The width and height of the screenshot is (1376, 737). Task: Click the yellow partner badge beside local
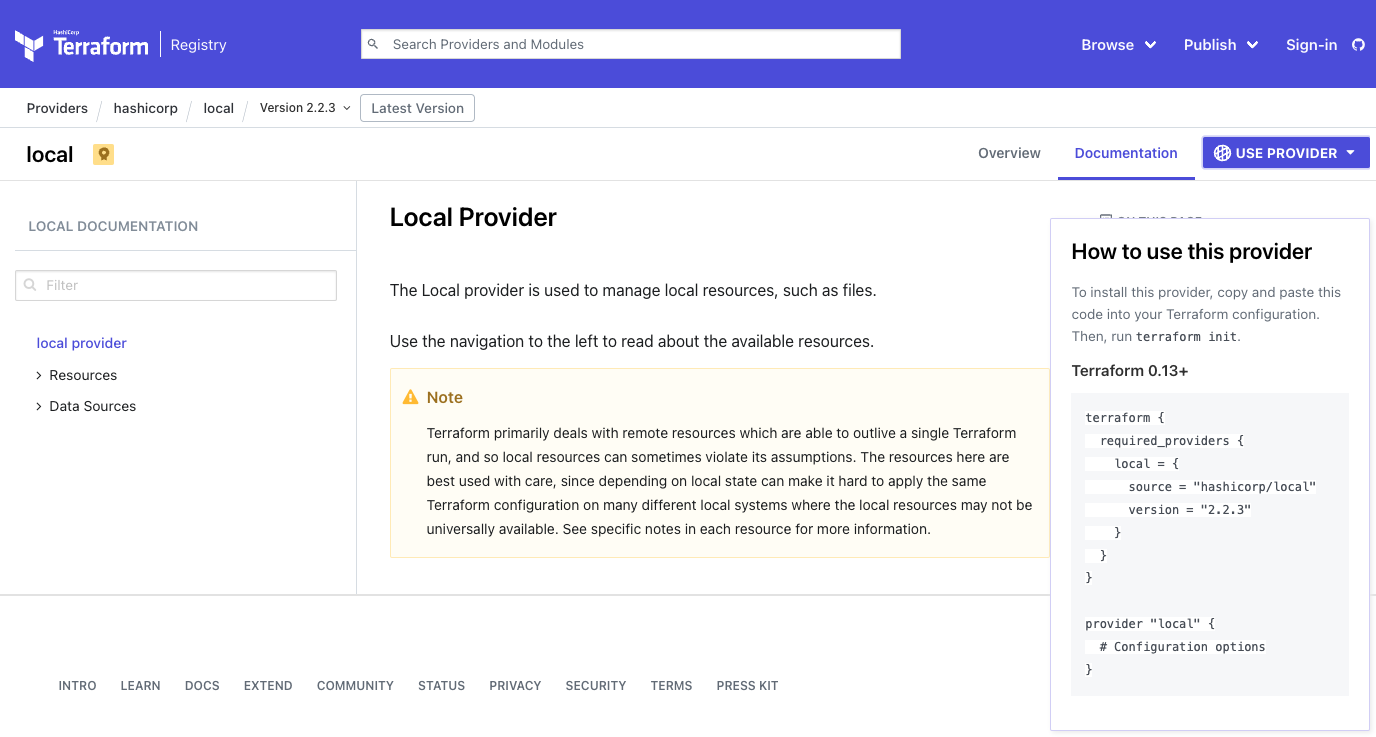tap(103, 154)
